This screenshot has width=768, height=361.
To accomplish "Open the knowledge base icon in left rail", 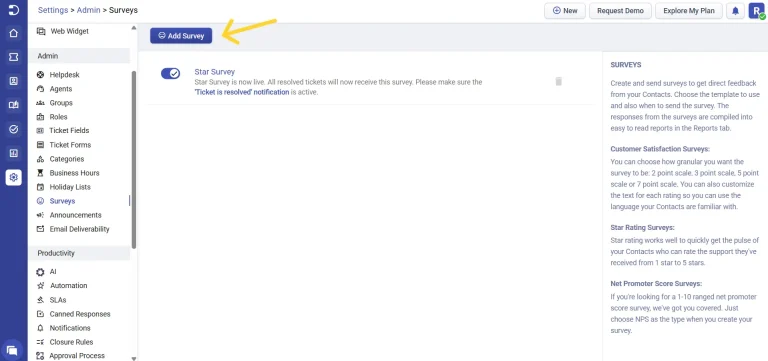I will tap(14, 105).
